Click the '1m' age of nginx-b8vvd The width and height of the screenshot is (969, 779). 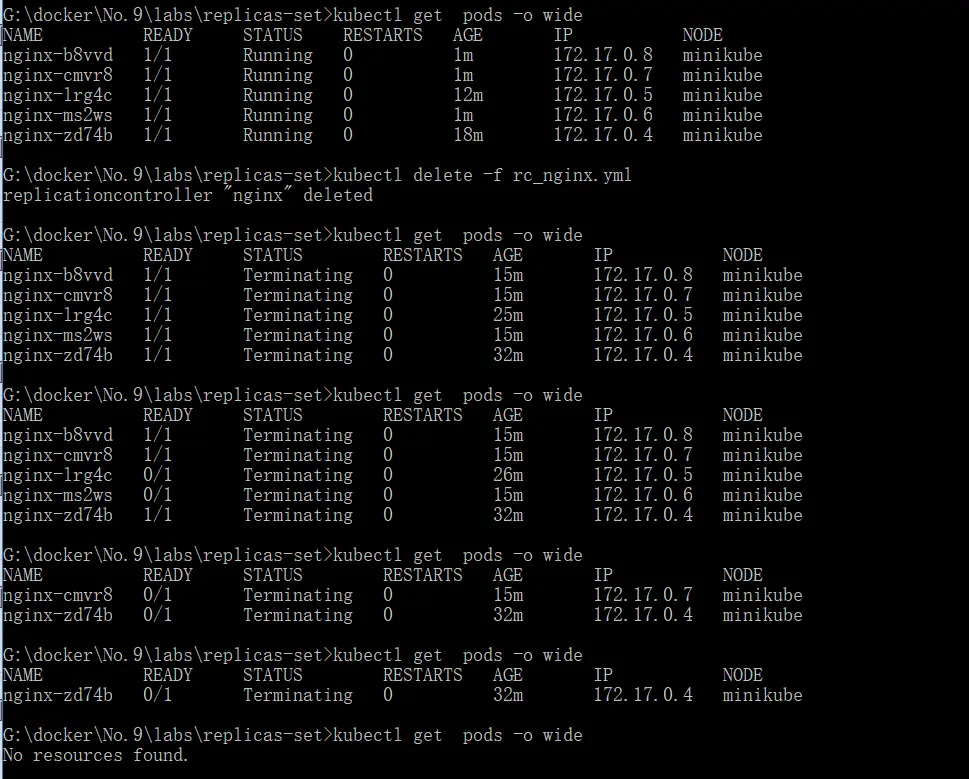point(463,55)
